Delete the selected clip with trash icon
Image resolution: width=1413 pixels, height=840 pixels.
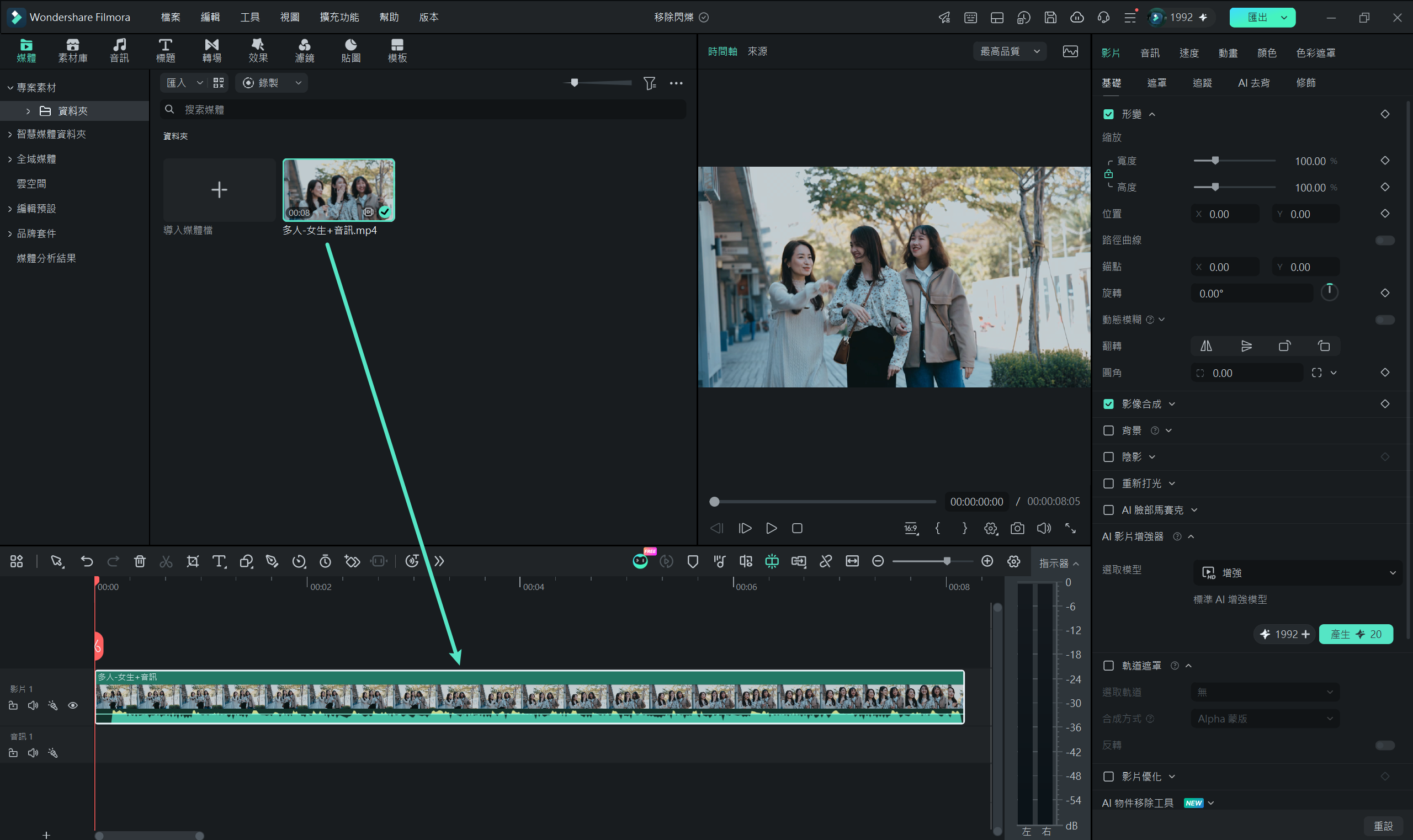pos(140,561)
